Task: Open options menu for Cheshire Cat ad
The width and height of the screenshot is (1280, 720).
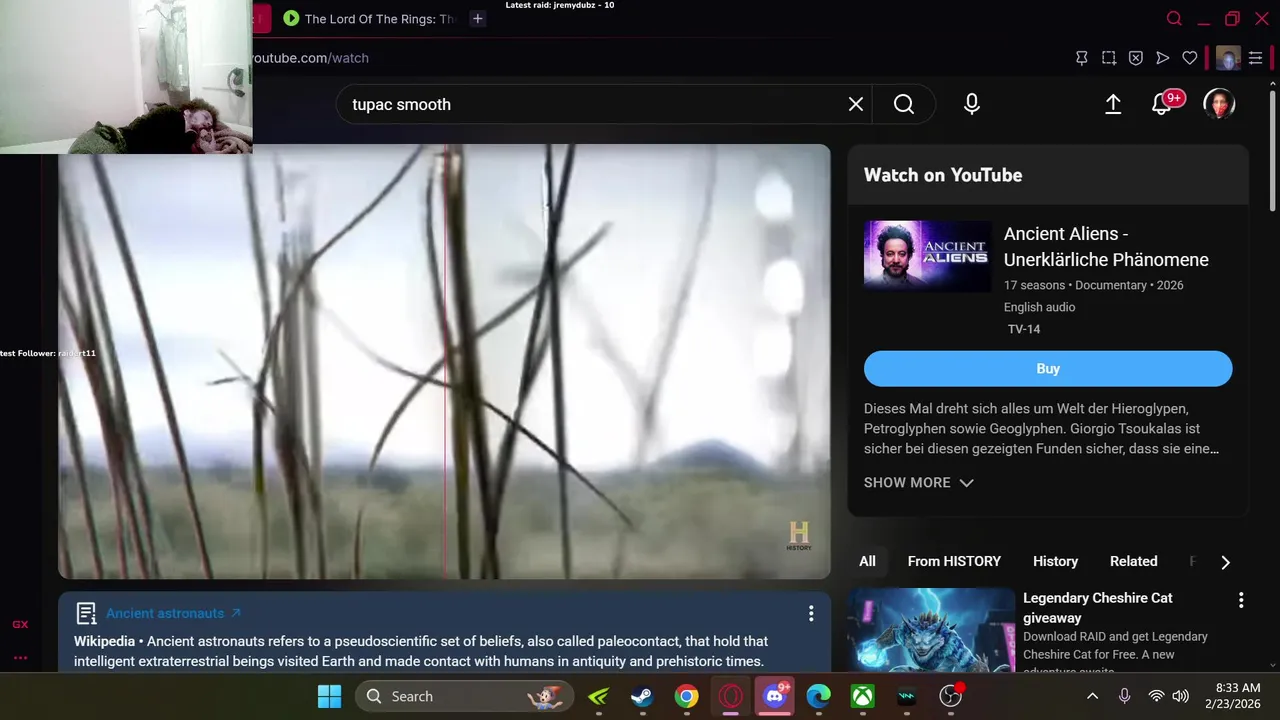Action: click(x=1241, y=600)
